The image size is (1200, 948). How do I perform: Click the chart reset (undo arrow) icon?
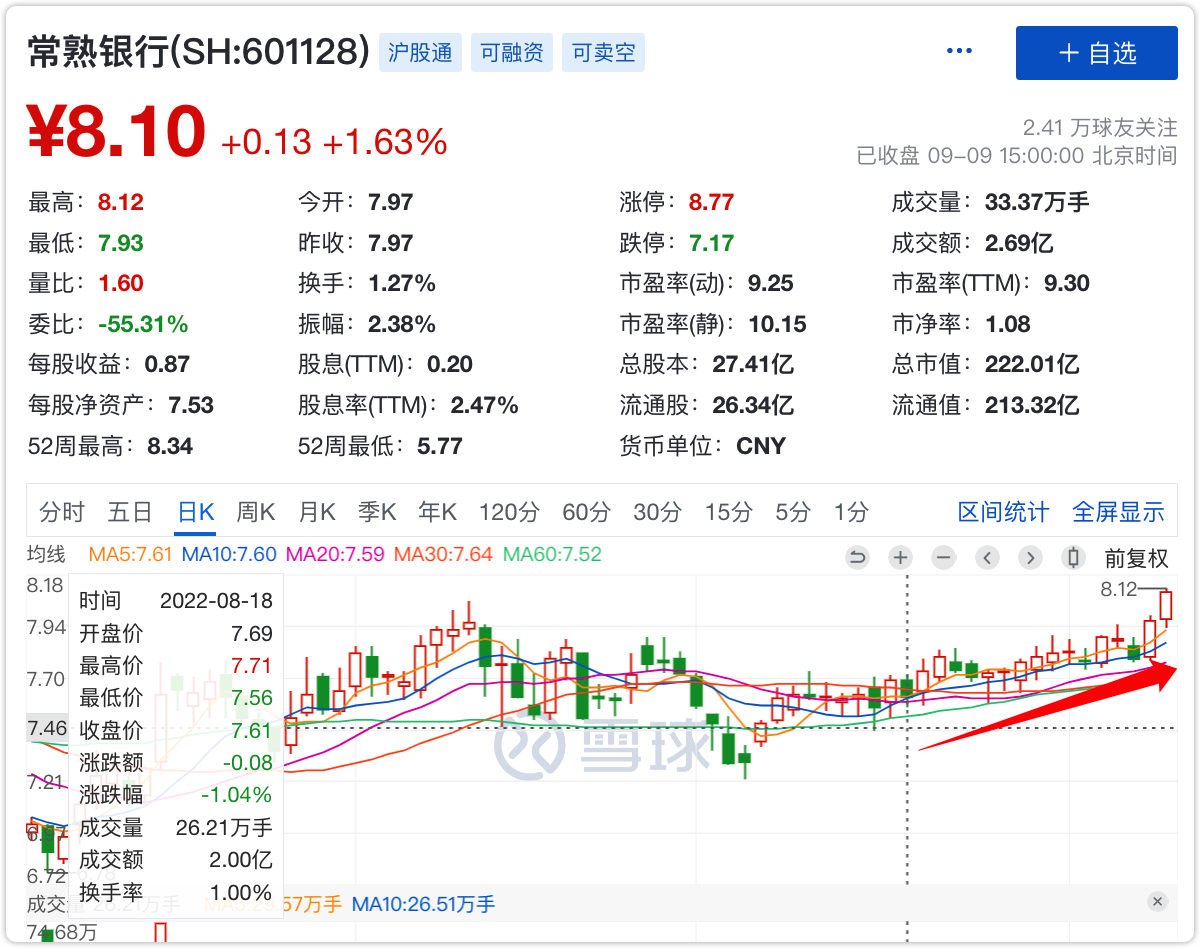point(857,558)
